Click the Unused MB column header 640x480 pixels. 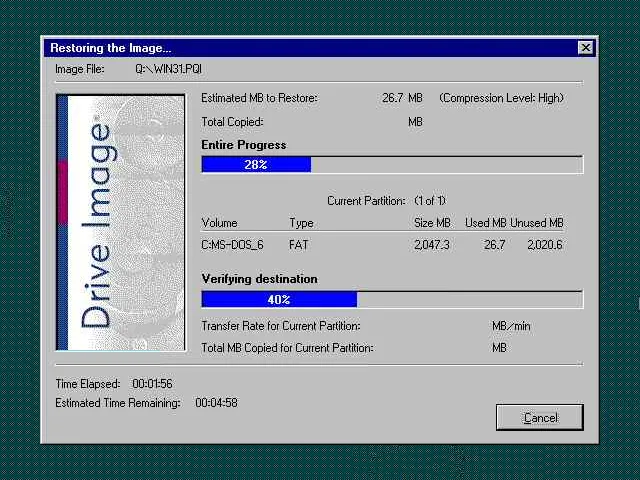click(537, 223)
